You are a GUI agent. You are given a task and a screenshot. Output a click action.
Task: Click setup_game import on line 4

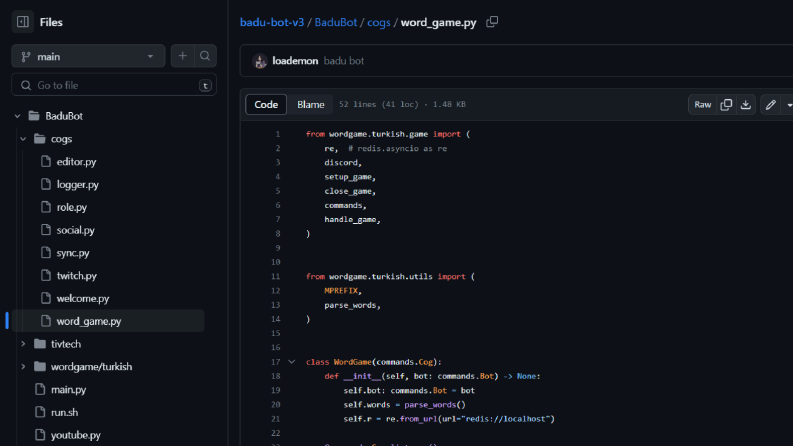(348, 177)
